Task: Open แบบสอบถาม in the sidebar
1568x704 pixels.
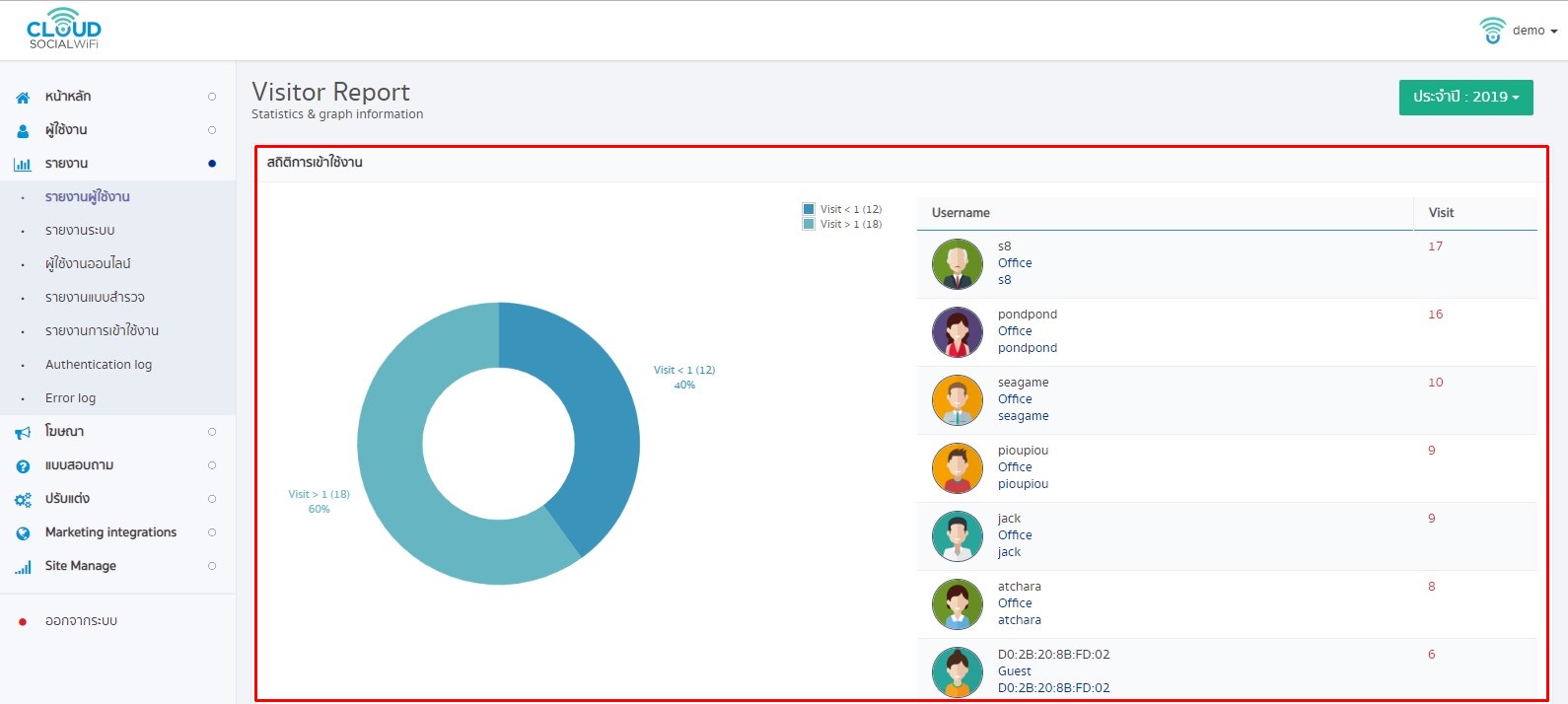Action: [79, 465]
